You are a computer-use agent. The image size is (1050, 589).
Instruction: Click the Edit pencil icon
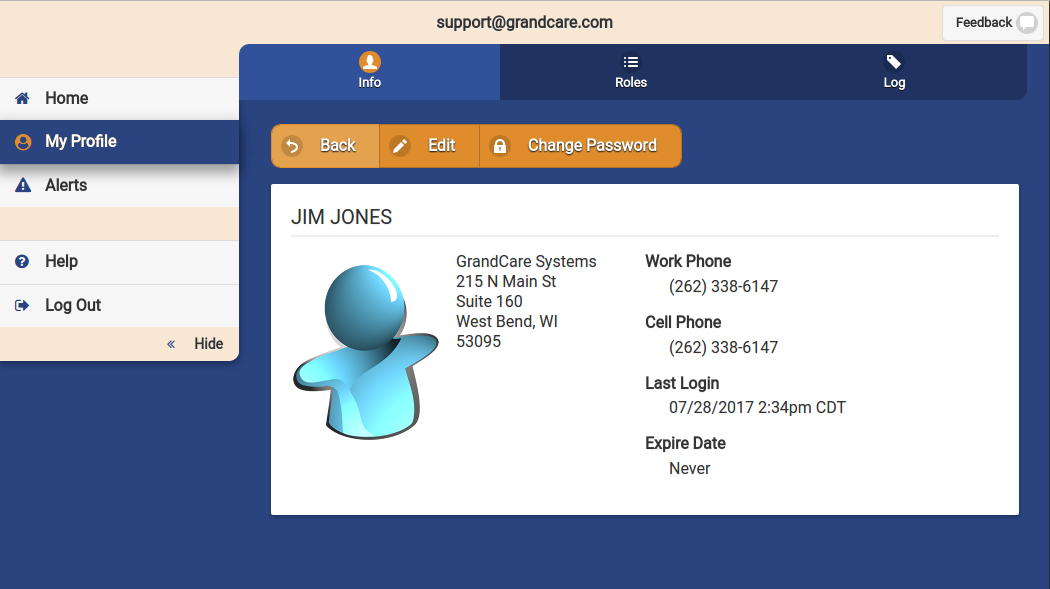click(x=400, y=146)
